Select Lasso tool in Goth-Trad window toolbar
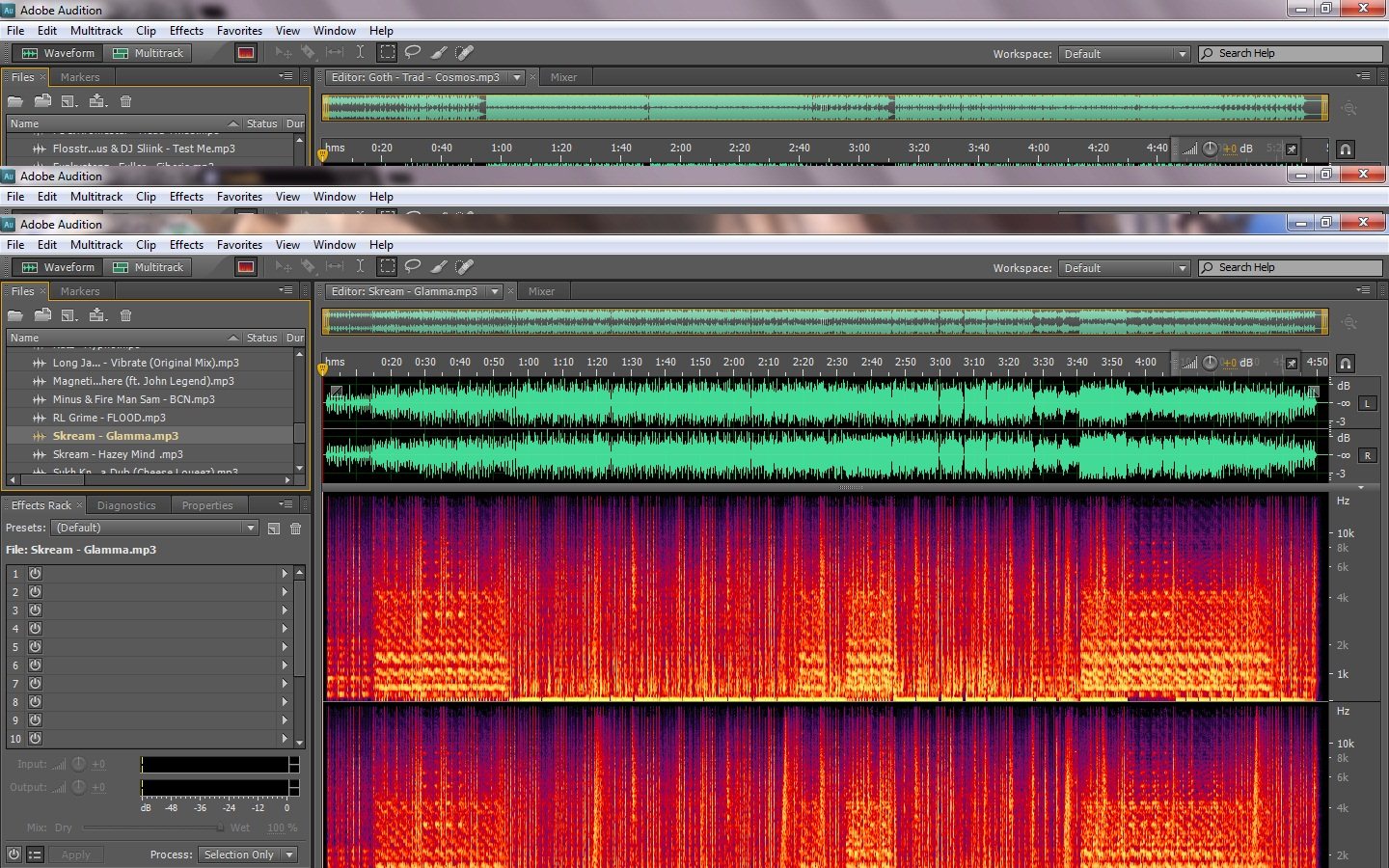1389x868 pixels. click(413, 53)
